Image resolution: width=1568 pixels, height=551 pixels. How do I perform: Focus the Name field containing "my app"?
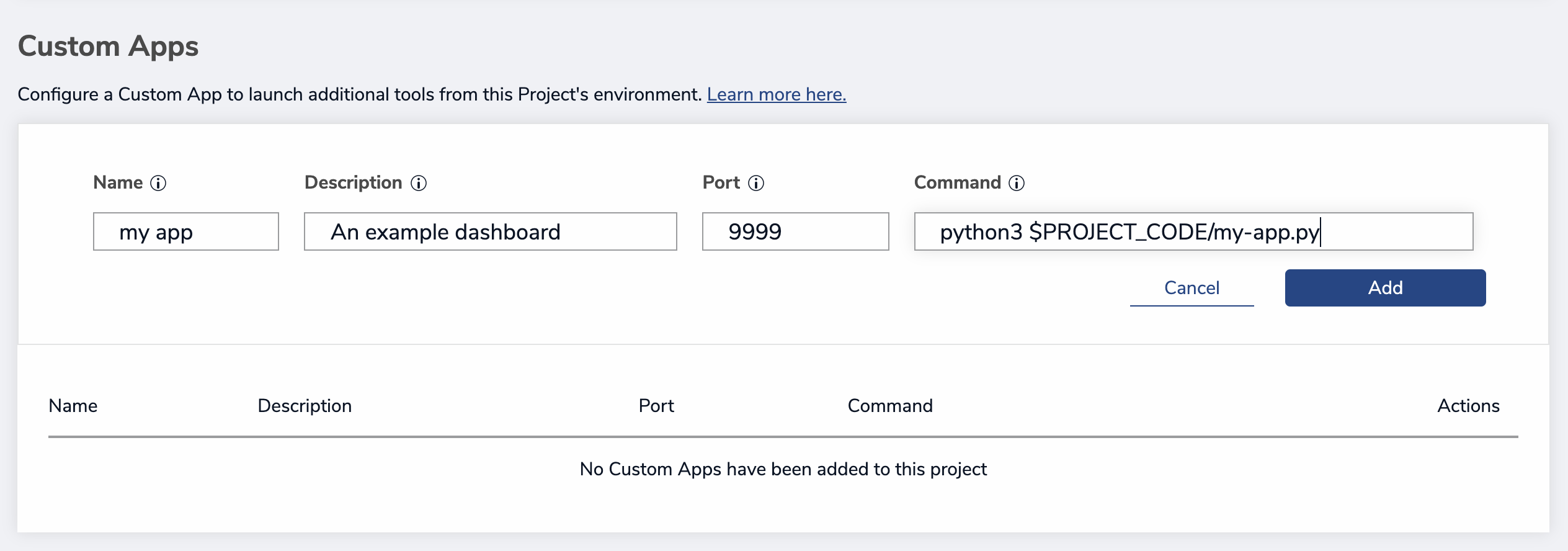coord(185,231)
